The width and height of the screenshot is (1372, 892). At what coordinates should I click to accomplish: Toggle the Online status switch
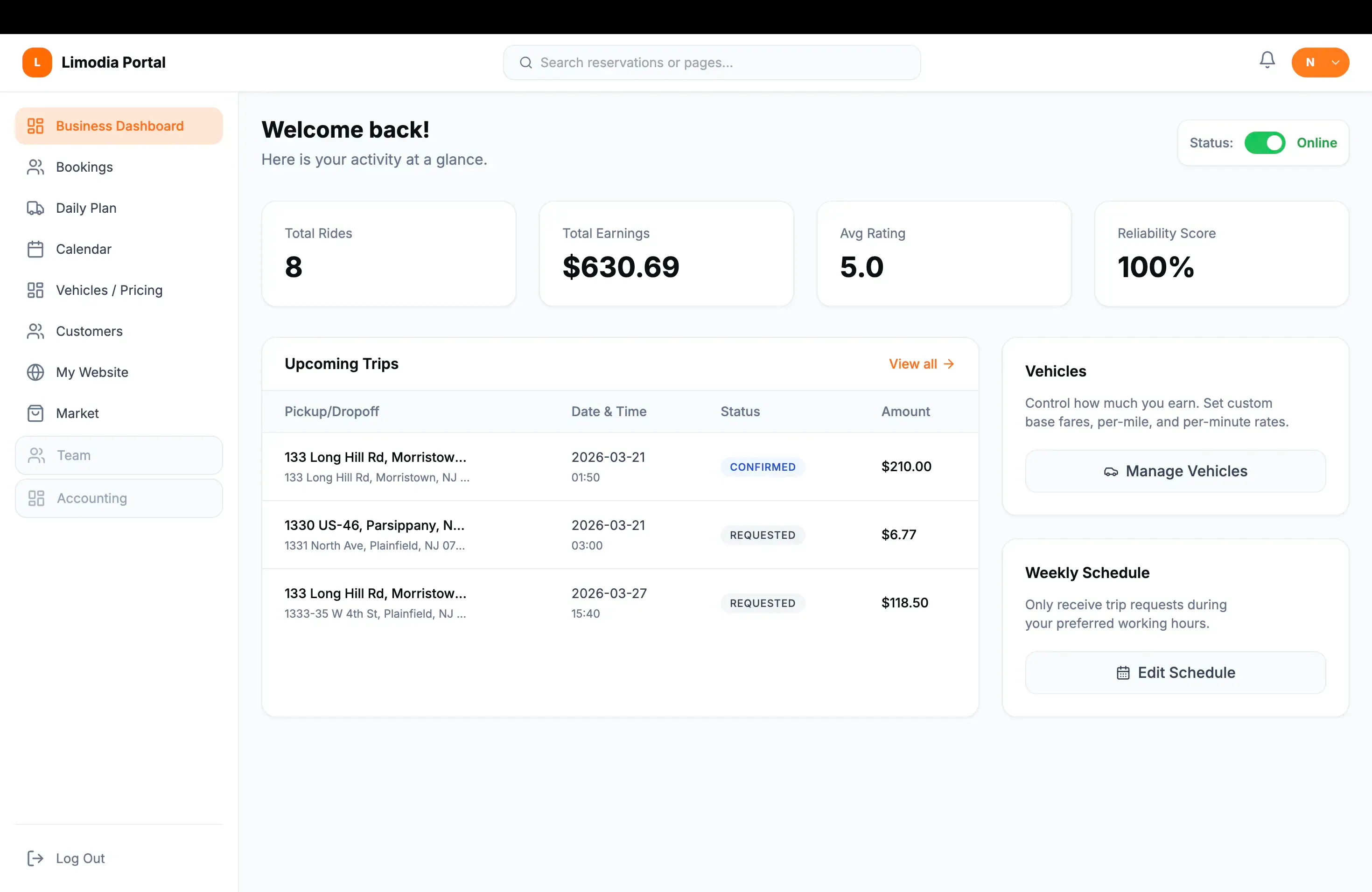coord(1264,143)
